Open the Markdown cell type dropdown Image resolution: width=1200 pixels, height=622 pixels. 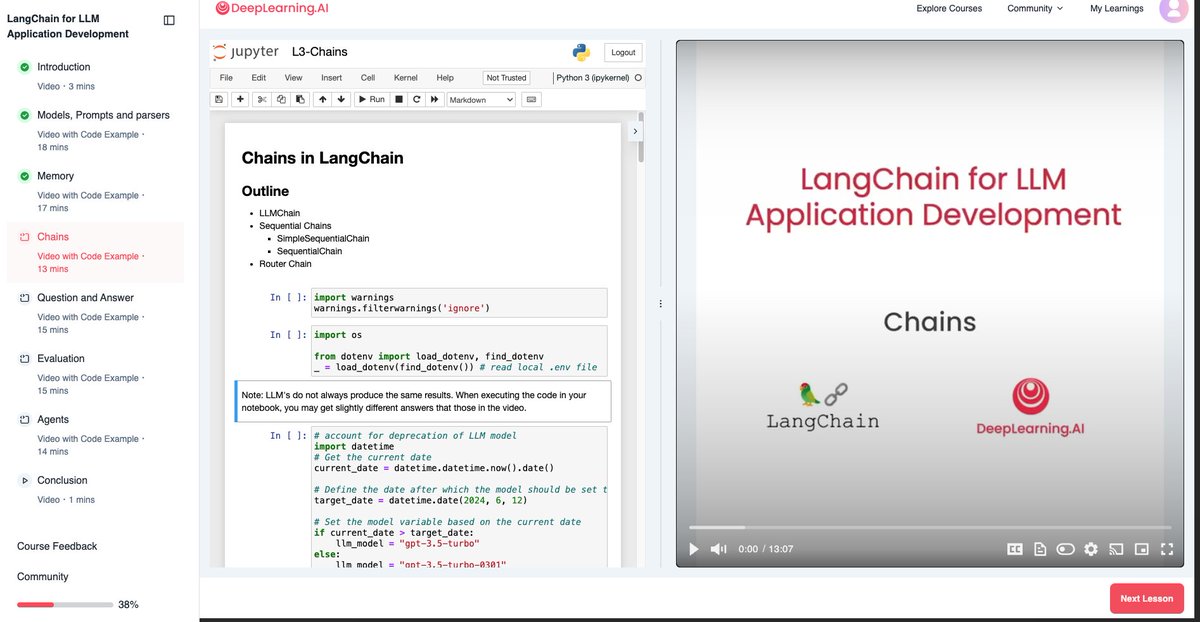click(480, 99)
